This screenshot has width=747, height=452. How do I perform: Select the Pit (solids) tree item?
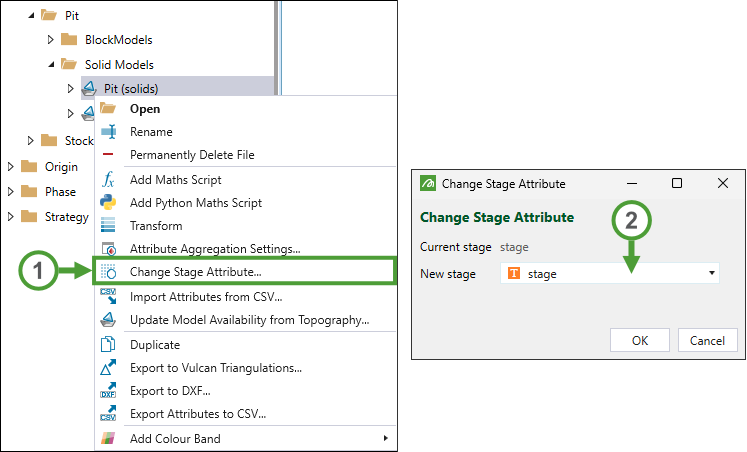(x=130, y=88)
